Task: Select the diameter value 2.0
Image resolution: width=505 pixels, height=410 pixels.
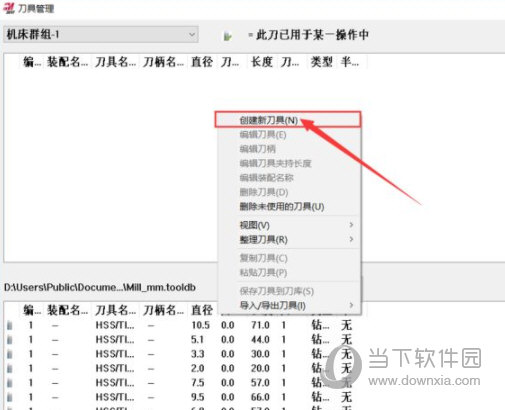Action: [197, 368]
